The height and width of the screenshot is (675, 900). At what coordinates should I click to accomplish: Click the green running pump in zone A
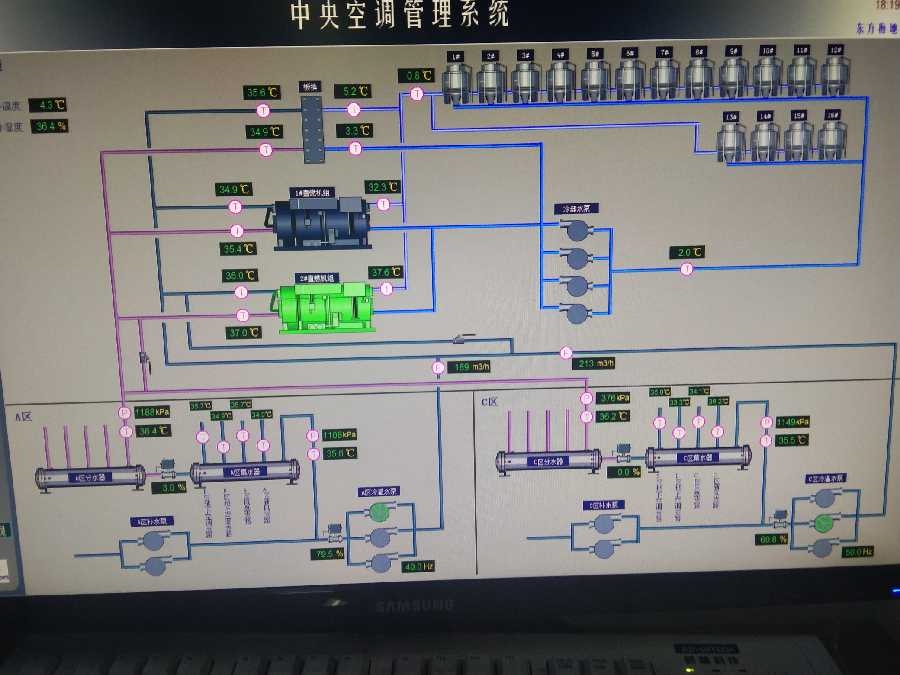380,511
